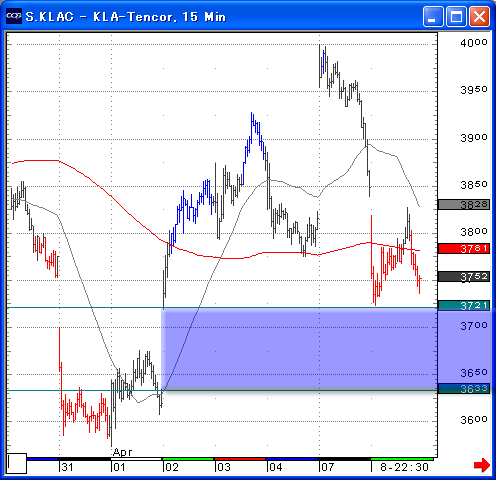Image resolution: width=496 pixels, height=480 pixels.
Task: Click the empty box at bottom-left corner
Action: 17,463
